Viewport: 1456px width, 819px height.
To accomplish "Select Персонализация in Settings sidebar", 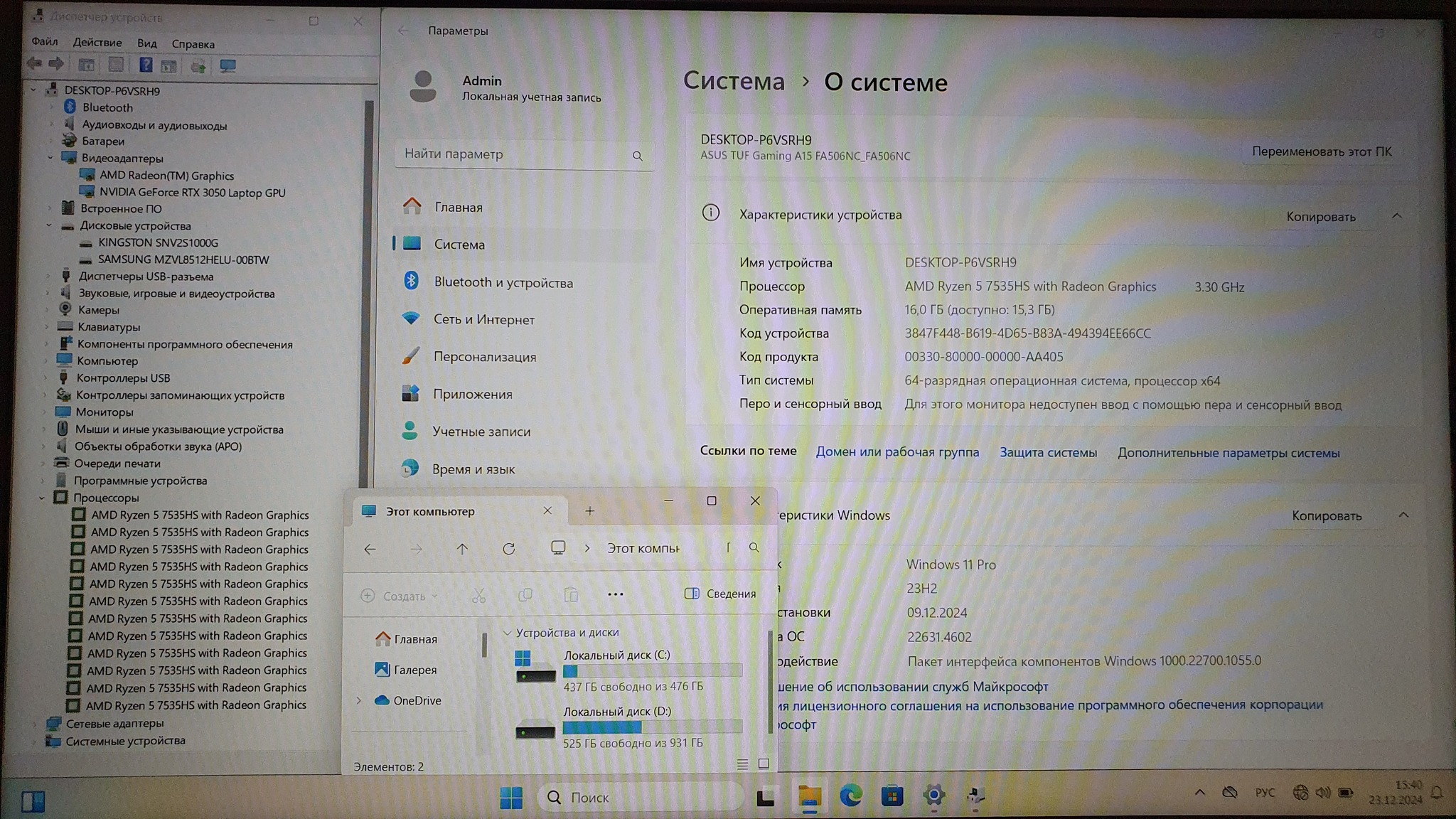I will 485,357.
